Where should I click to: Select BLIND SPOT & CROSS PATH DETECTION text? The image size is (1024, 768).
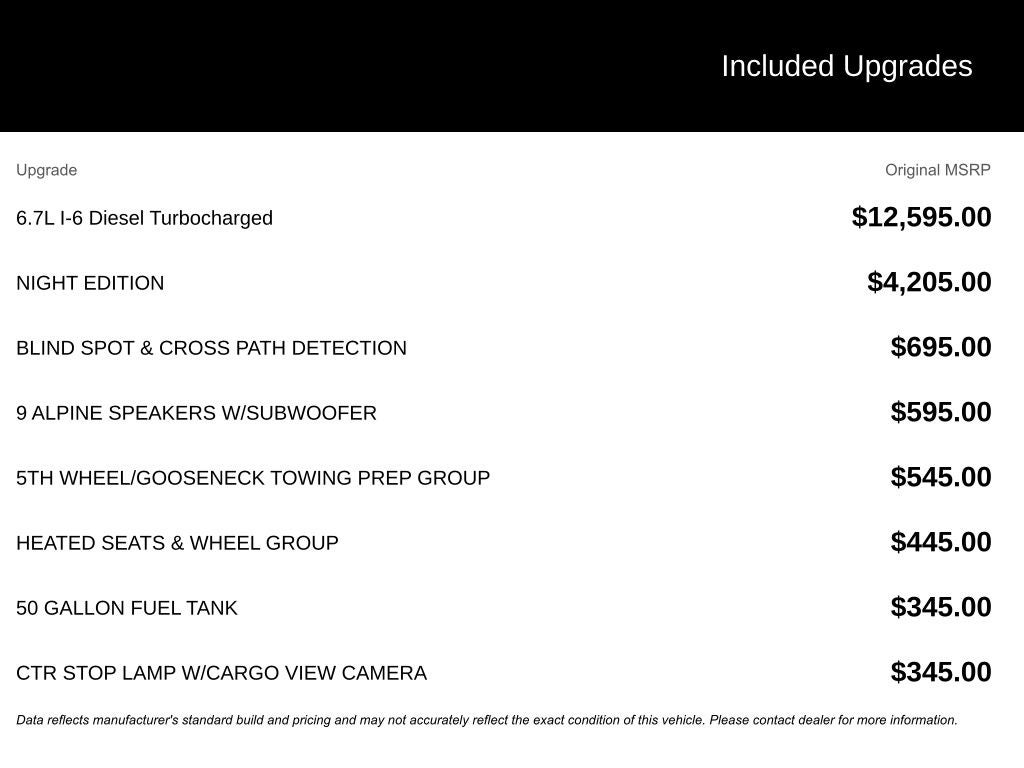[x=211, y=348]
